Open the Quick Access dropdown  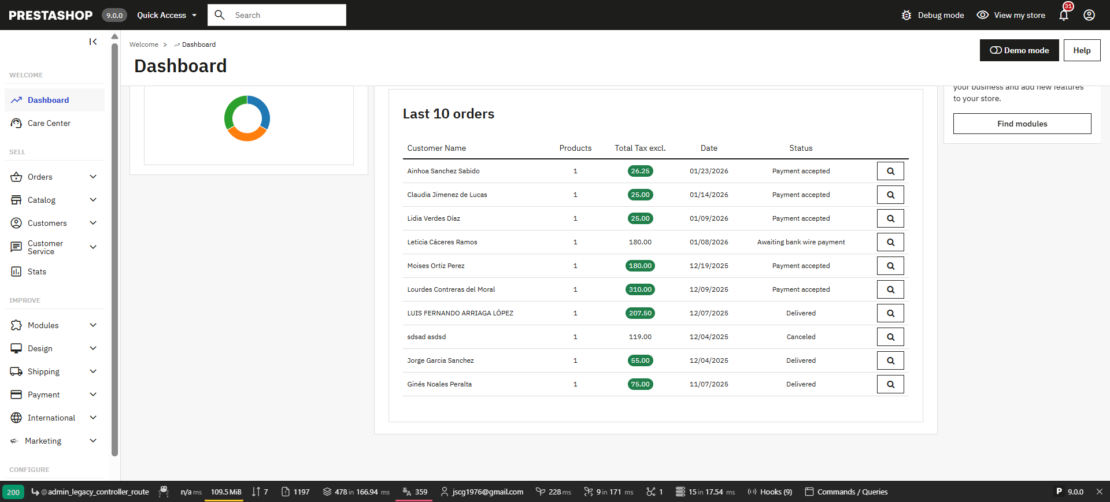coord(166,15)
